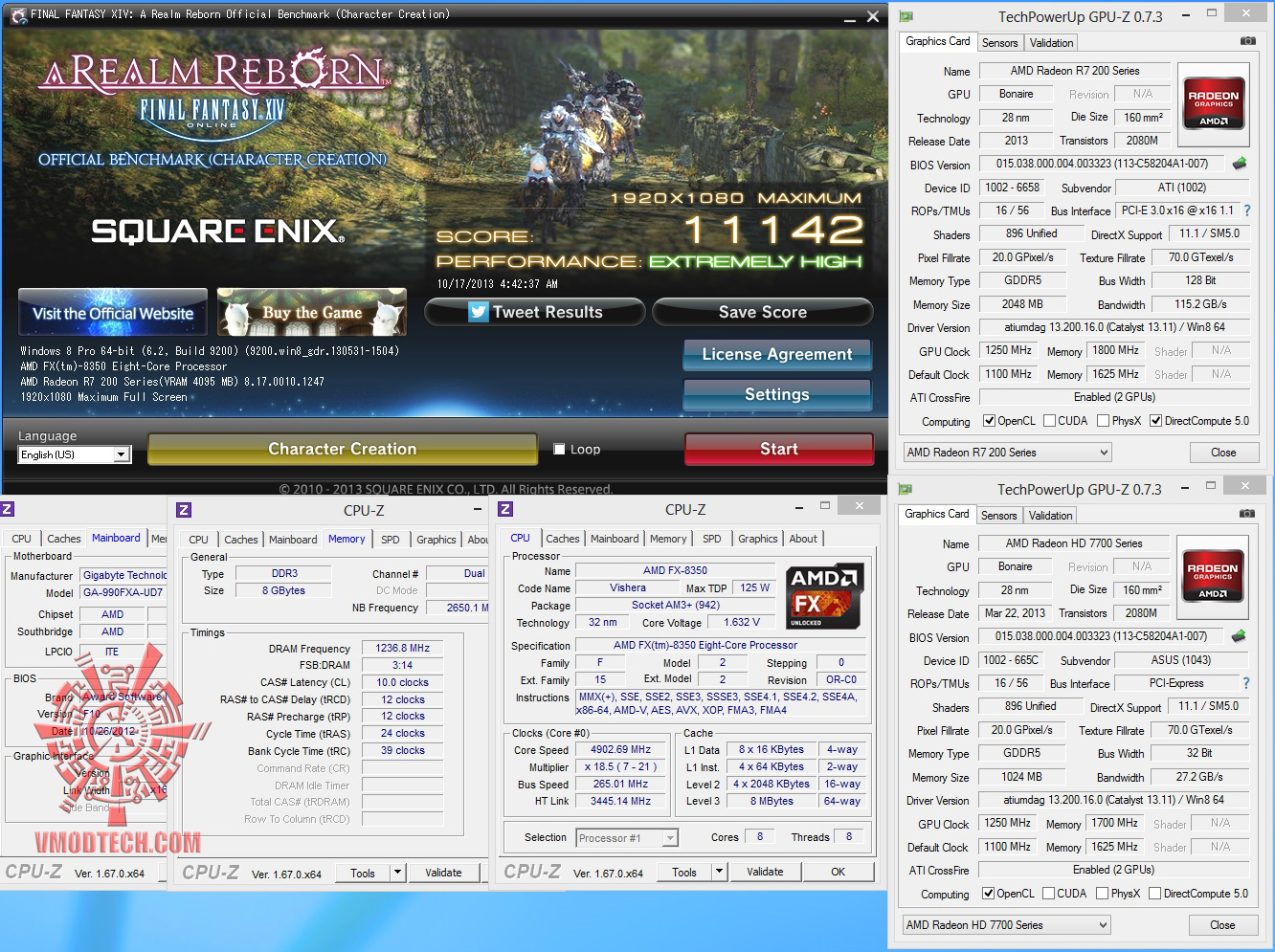Visit the Official Website banner
1275x952 pixels.
point(113,313)
